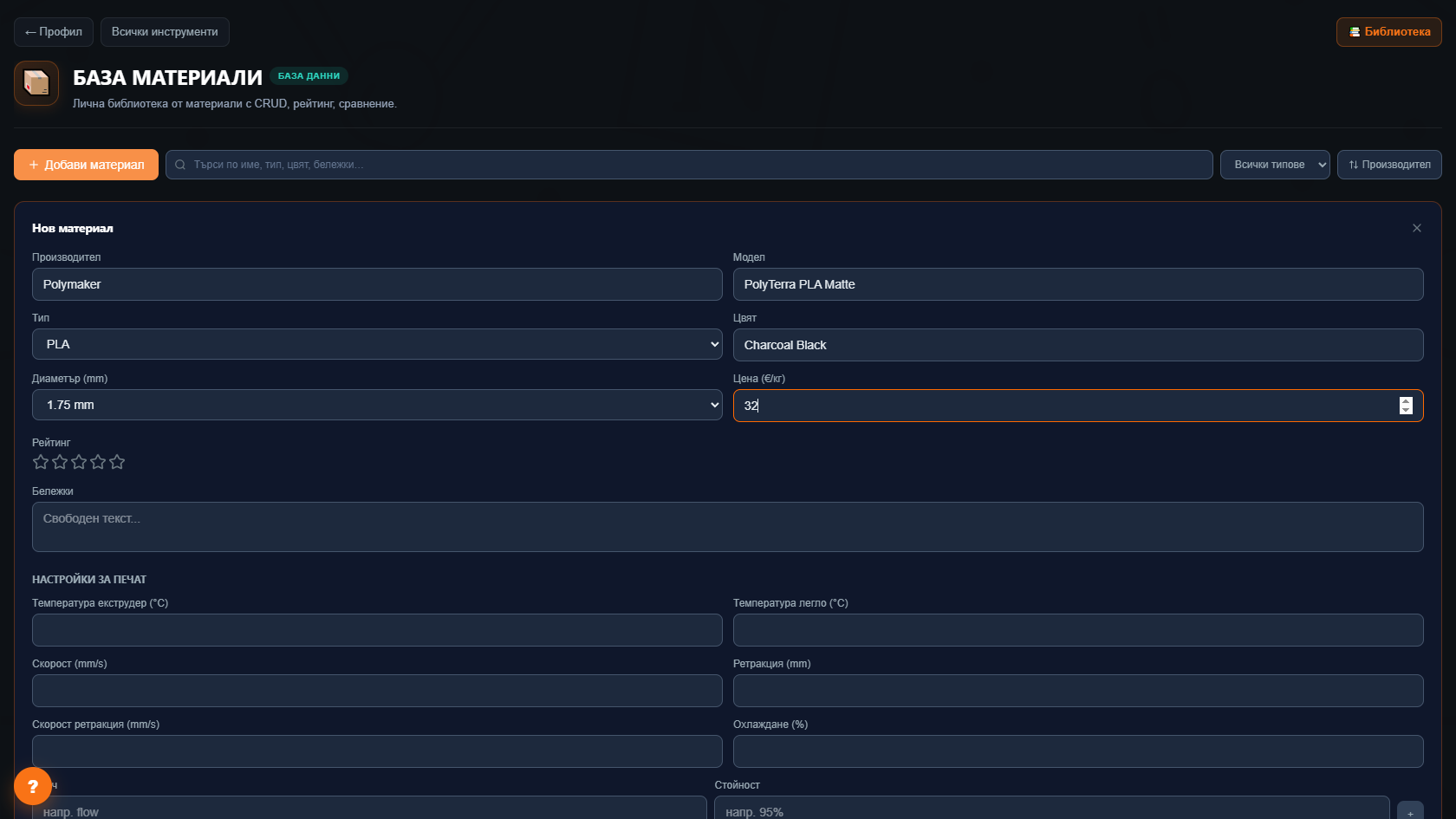This screenshot has width=1456, height=819.
Task: Expand the diameter 1.75 mm dropdown
Action: 377,405
